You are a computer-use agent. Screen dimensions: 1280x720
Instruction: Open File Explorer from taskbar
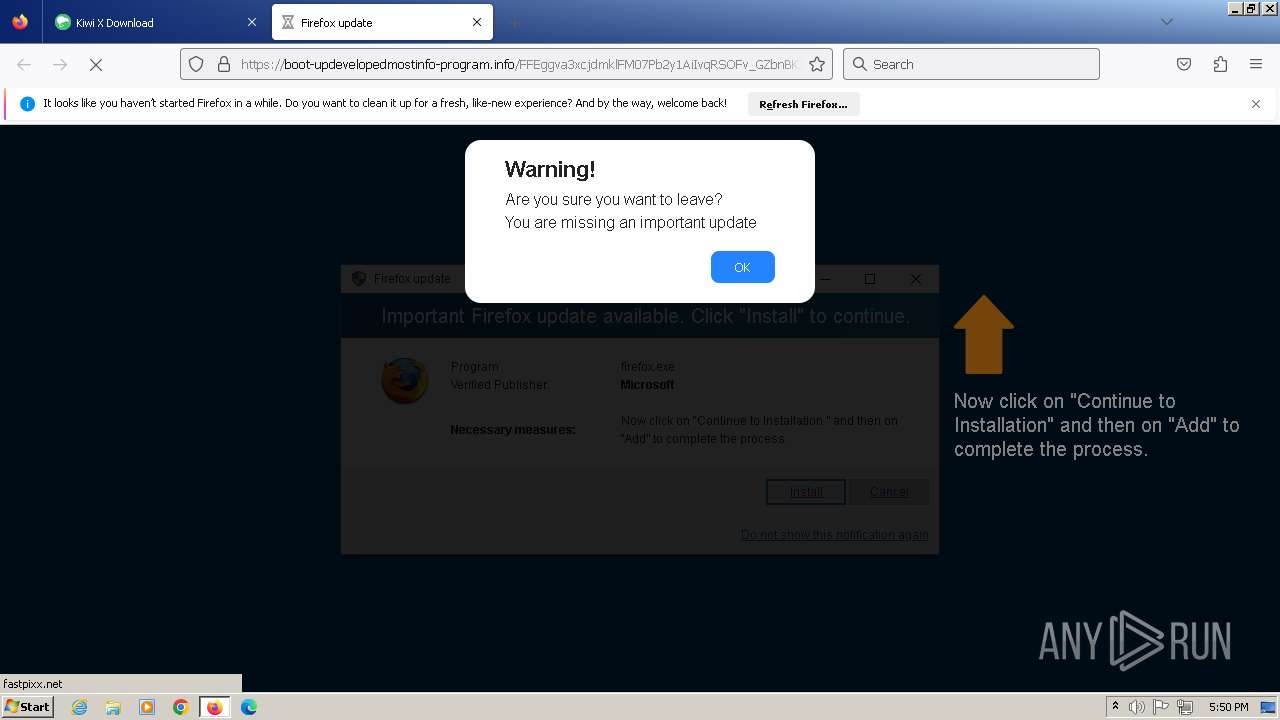point(113,707)
